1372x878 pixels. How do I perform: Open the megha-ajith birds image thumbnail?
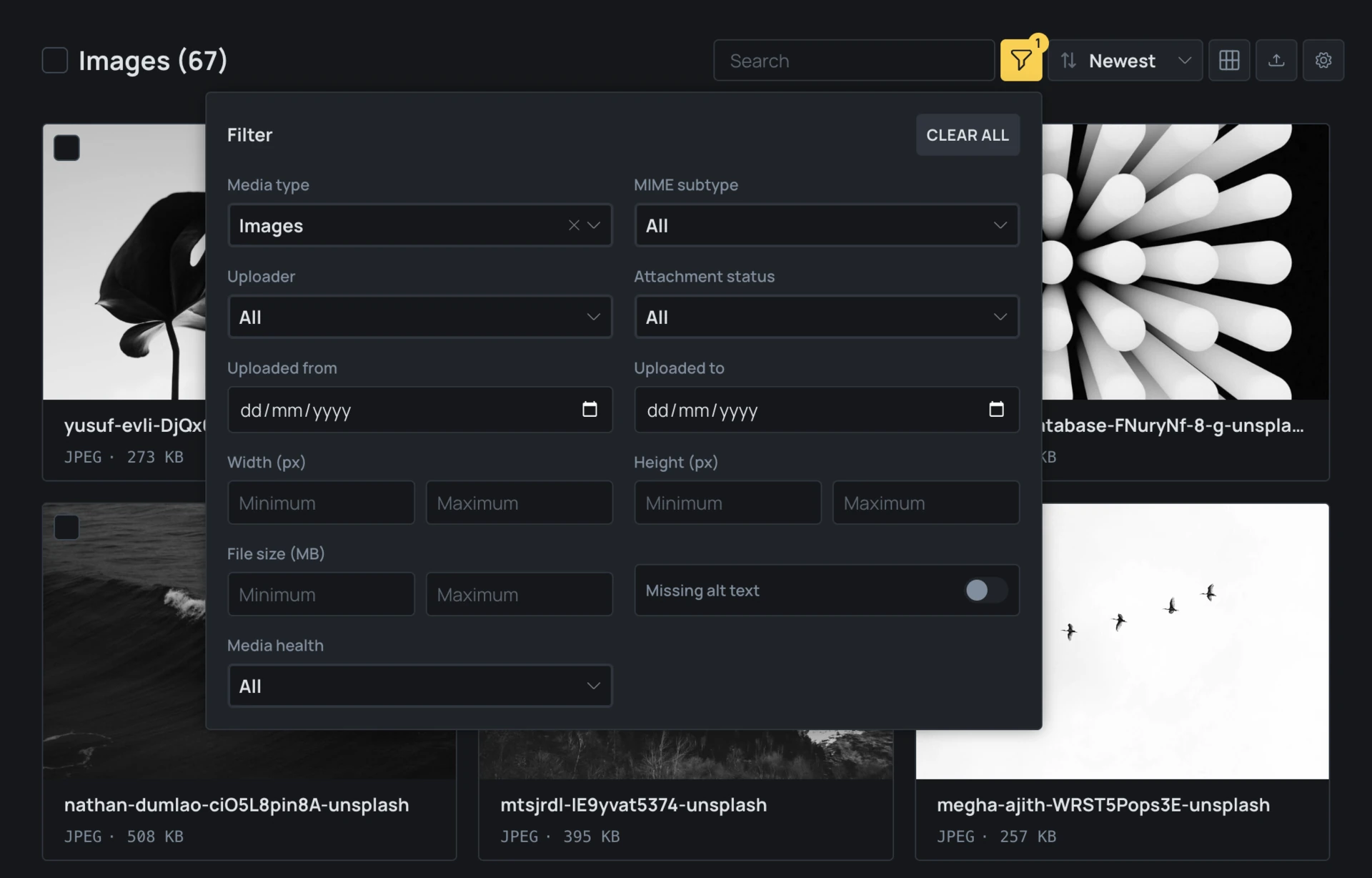[x=1185, y=641]
